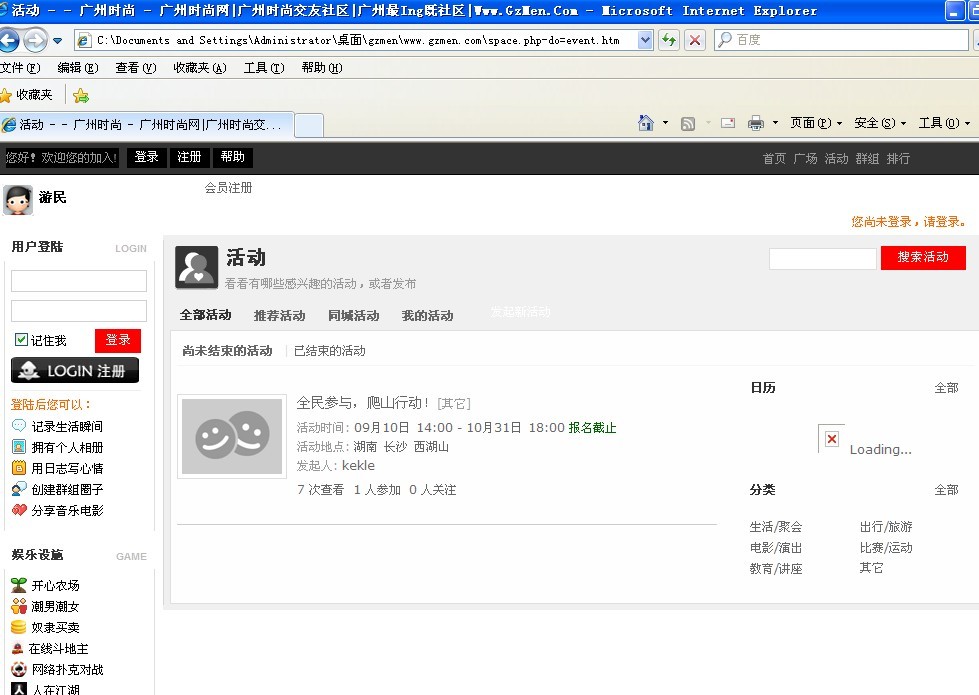Switch to the 推荐活动 tab

click(280, 315)
